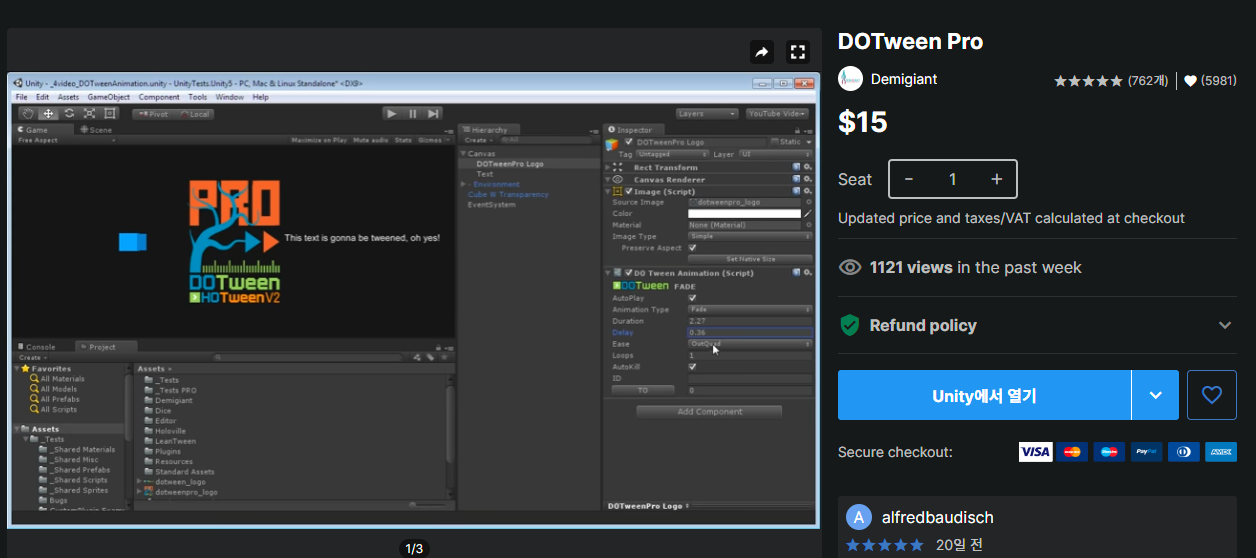Expand the Environment node in the Hierarchy
This screenshot has height=558, width=1256.
point(463,184)
